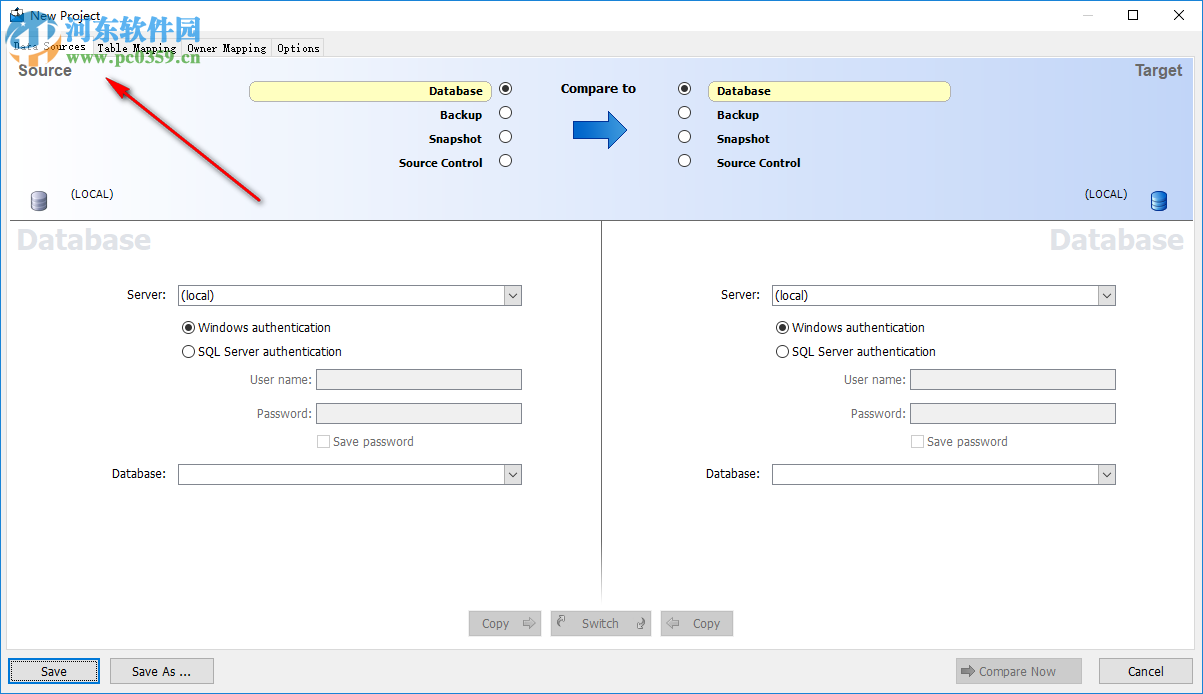Image resolution: width=1203 pixels, height=694 pixels.
Task: Select Snapshot as the source data source
Action: click(505, 136)
